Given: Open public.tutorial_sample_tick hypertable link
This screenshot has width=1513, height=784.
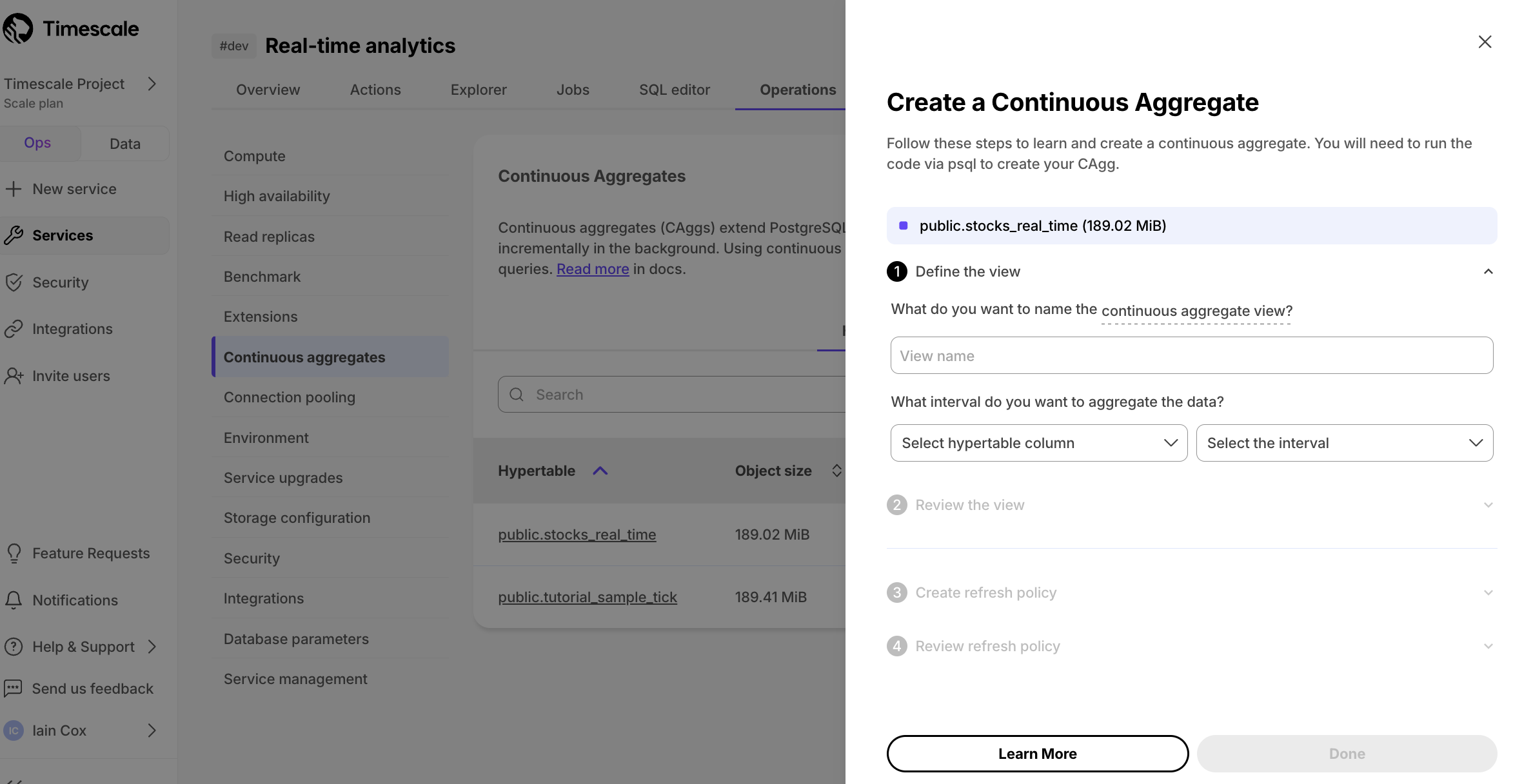Looking at the screenshot, I should [588, 597].
